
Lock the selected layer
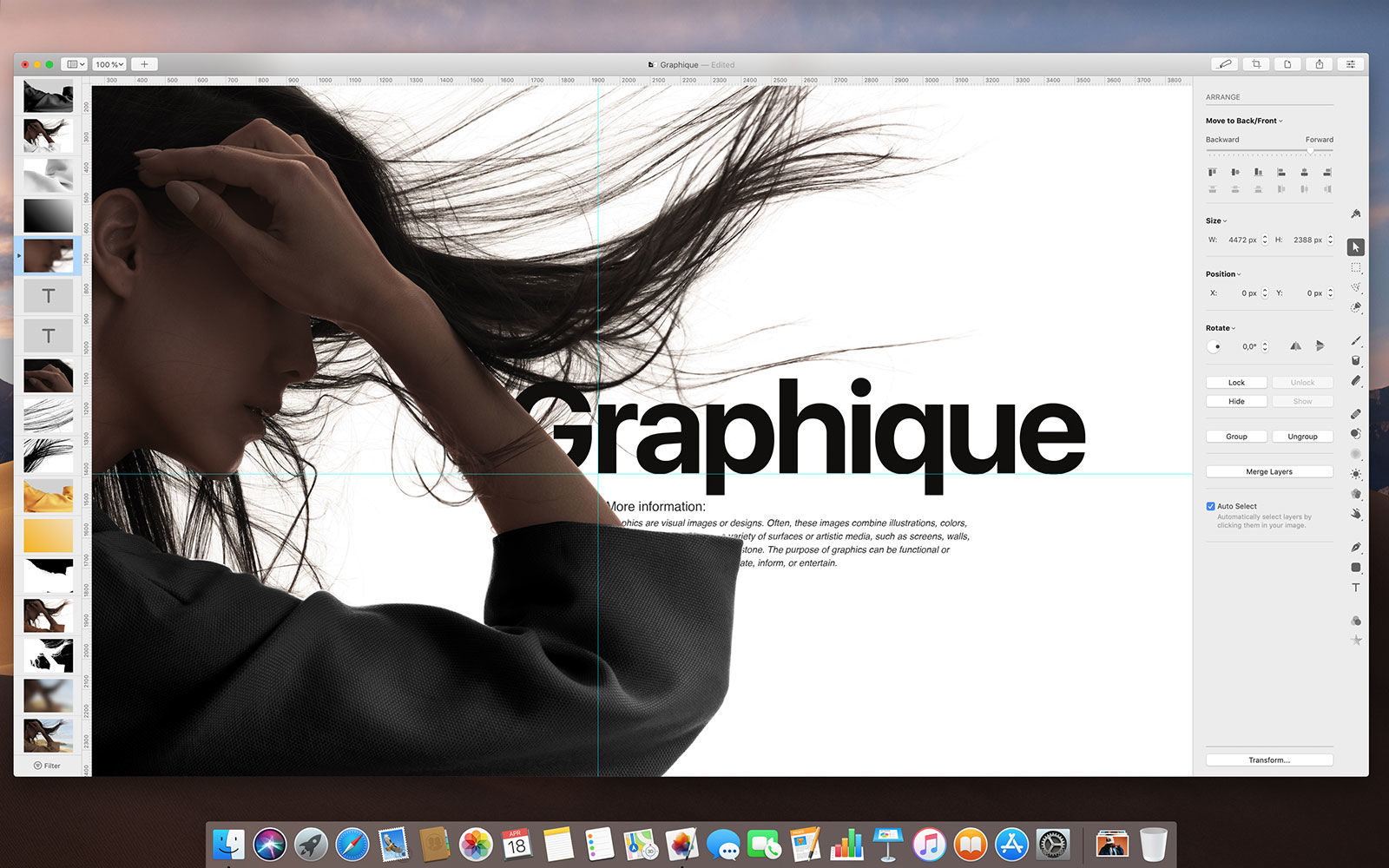(1235, 382)
